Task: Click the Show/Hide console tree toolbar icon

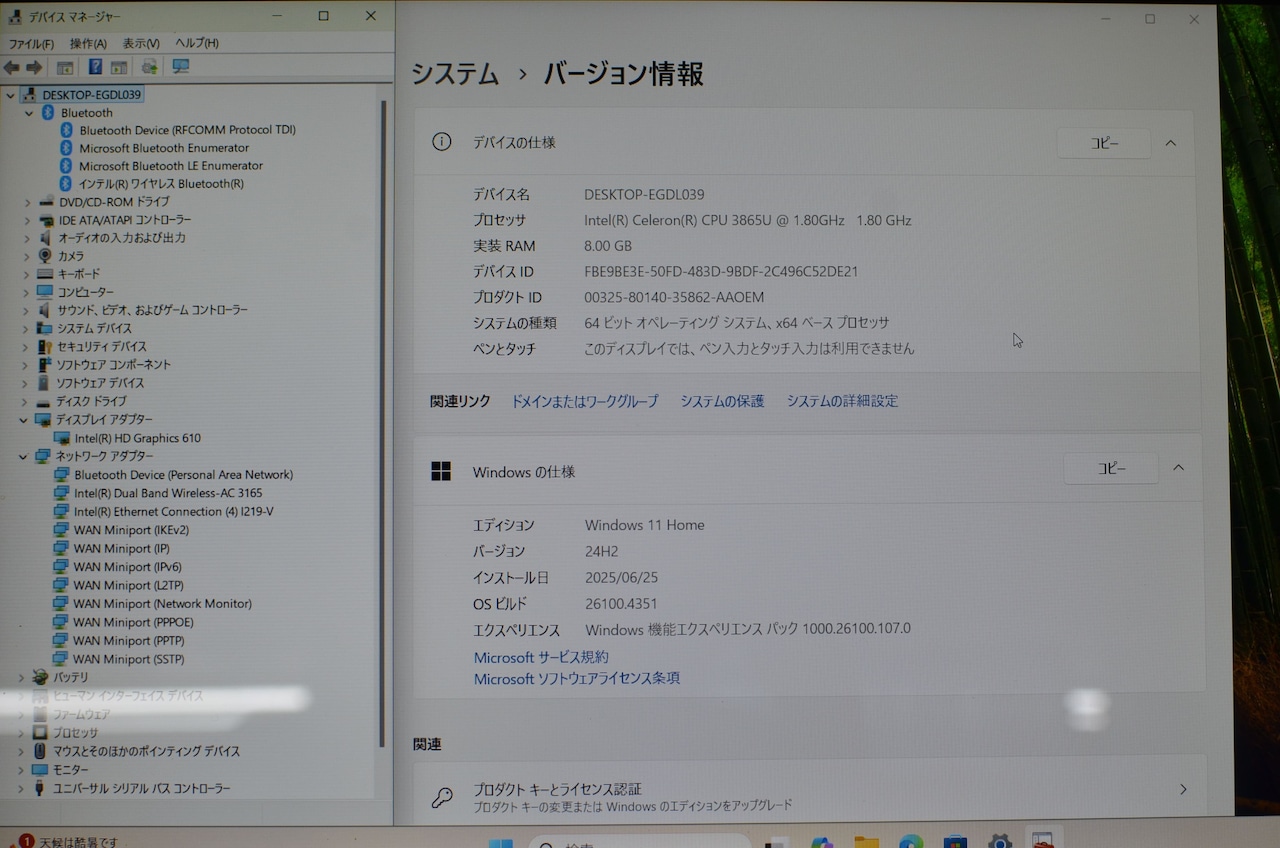Action: (x=65, y=67)
